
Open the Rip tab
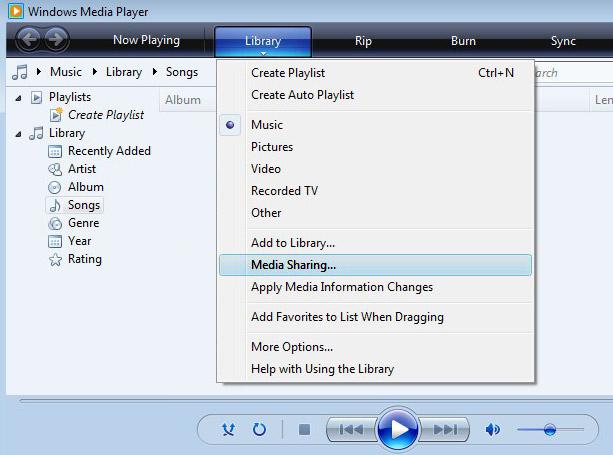tap(363, 41)
